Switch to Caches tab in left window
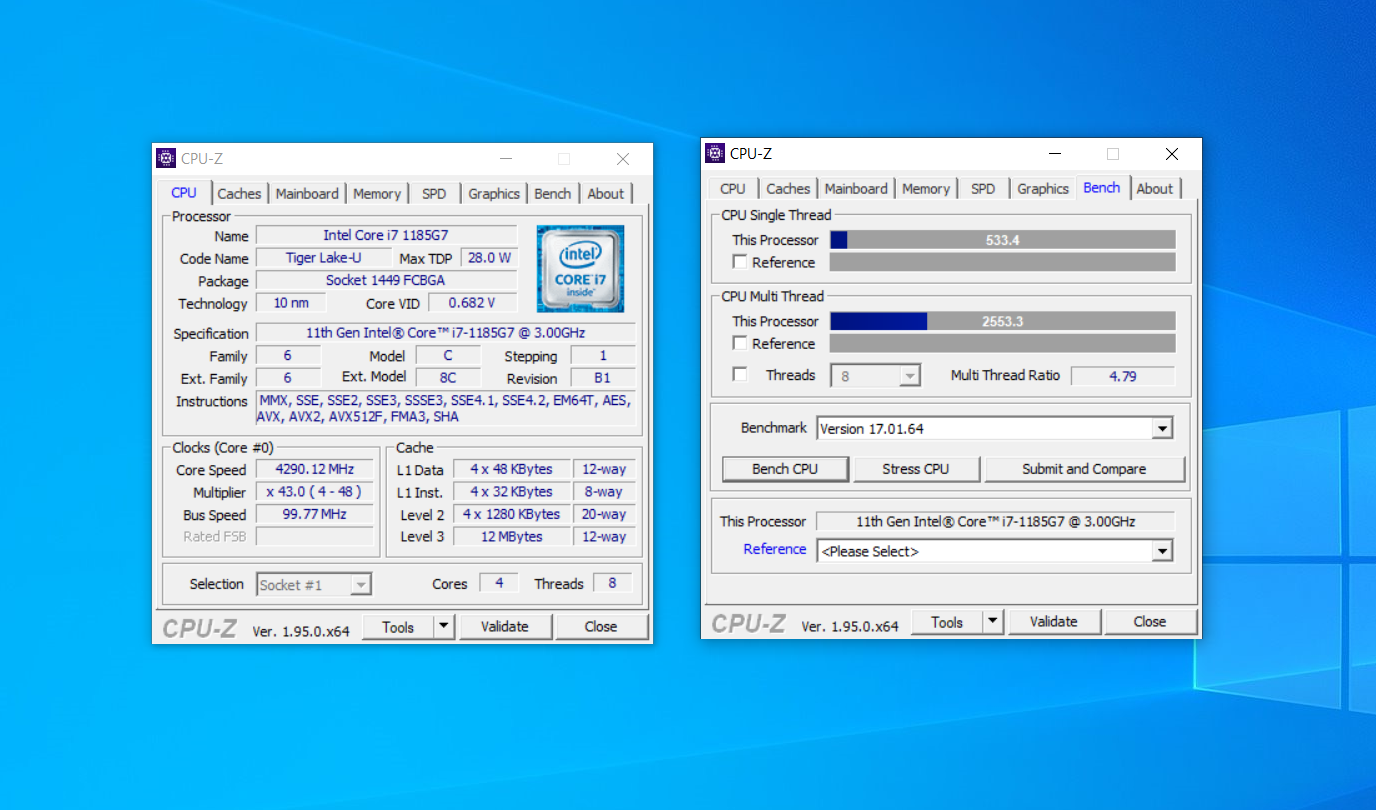The height and width of the screenshot is (810, 1376). (x=239, y=194)
